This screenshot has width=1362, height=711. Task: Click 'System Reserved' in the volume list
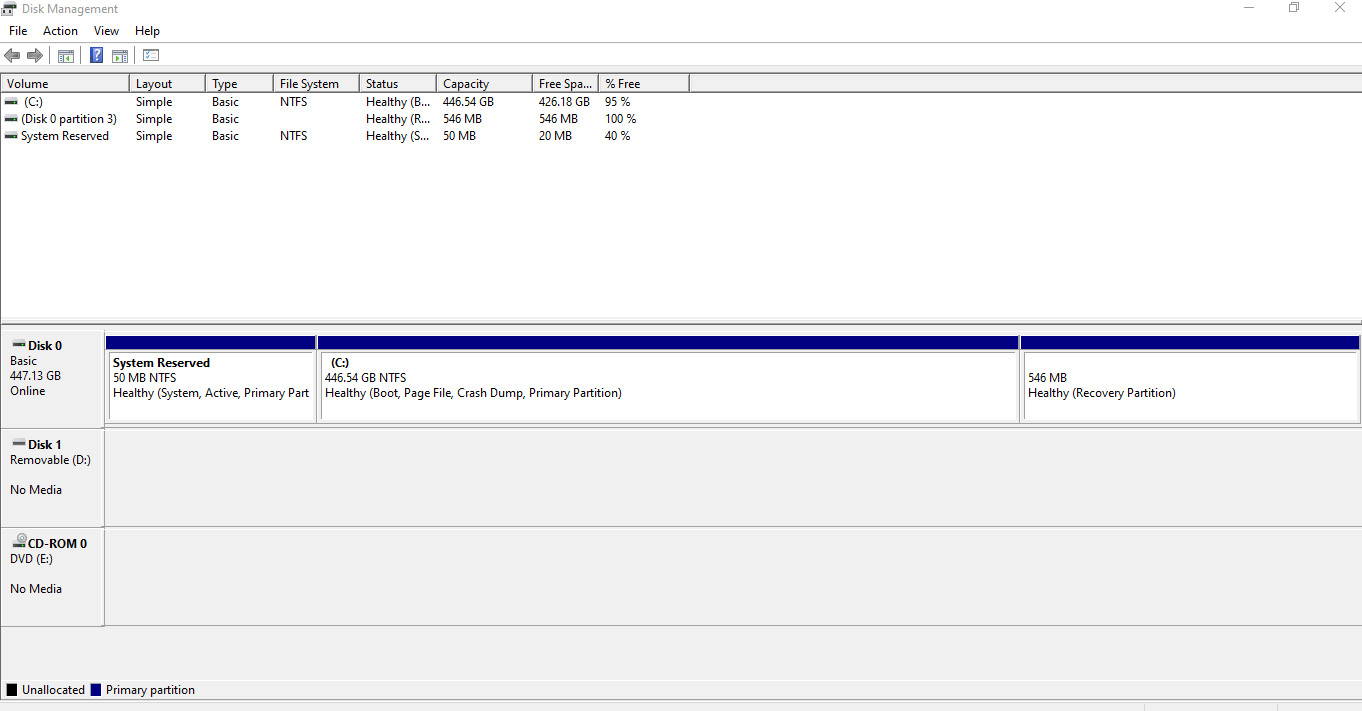pyautogui.click(x=65, y=136)
